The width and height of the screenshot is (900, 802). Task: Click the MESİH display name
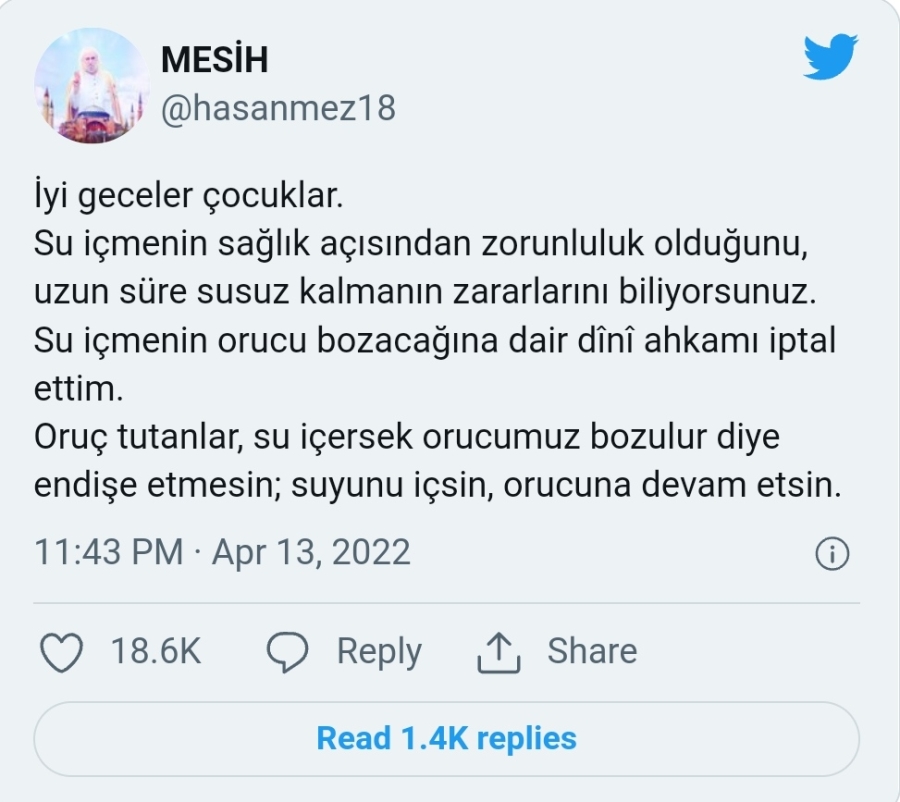[x=215, y=60]
